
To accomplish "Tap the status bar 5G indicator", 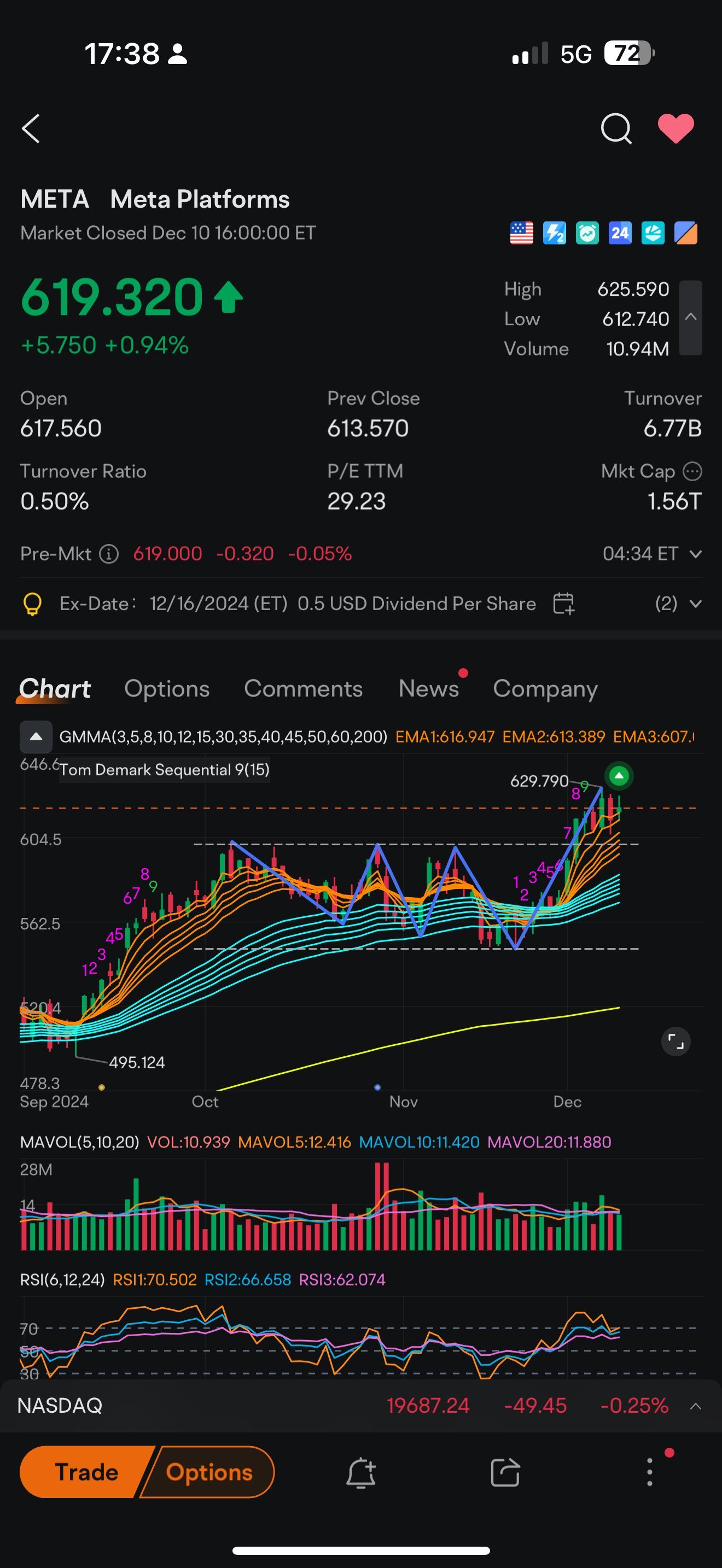I will point(576,54).
